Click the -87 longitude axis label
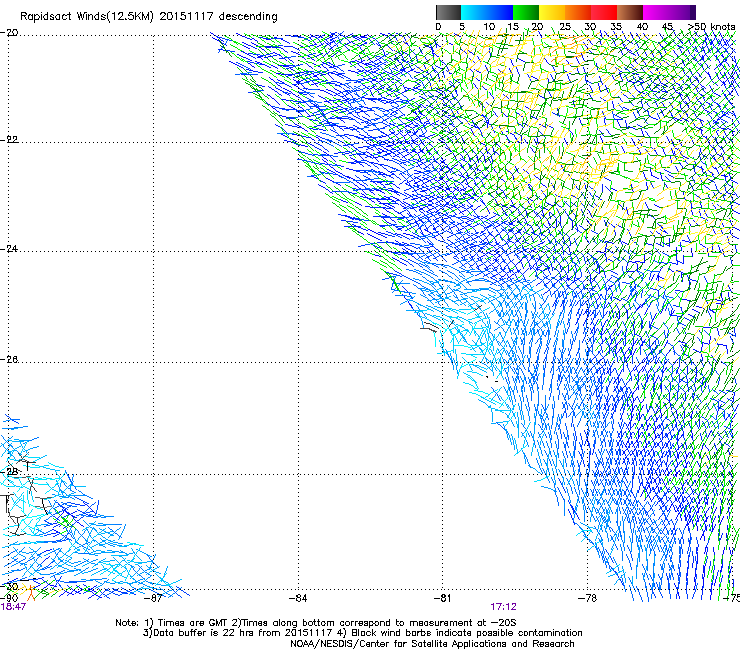Viewport: 740px width, 650px height. (x=153, y=599)
